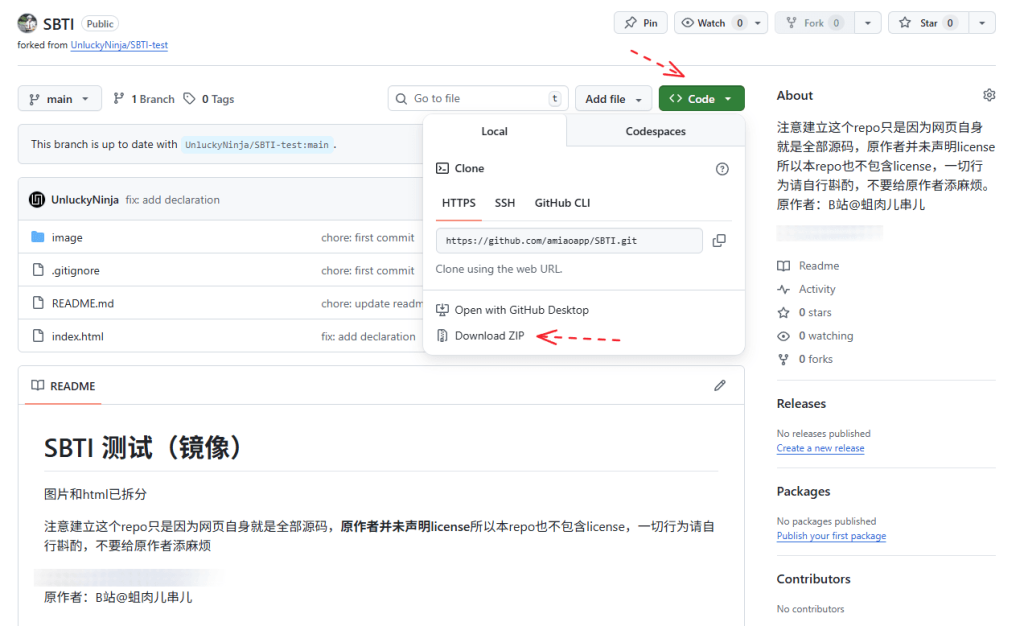Click the help icon beside Clone

click(722, 169)
